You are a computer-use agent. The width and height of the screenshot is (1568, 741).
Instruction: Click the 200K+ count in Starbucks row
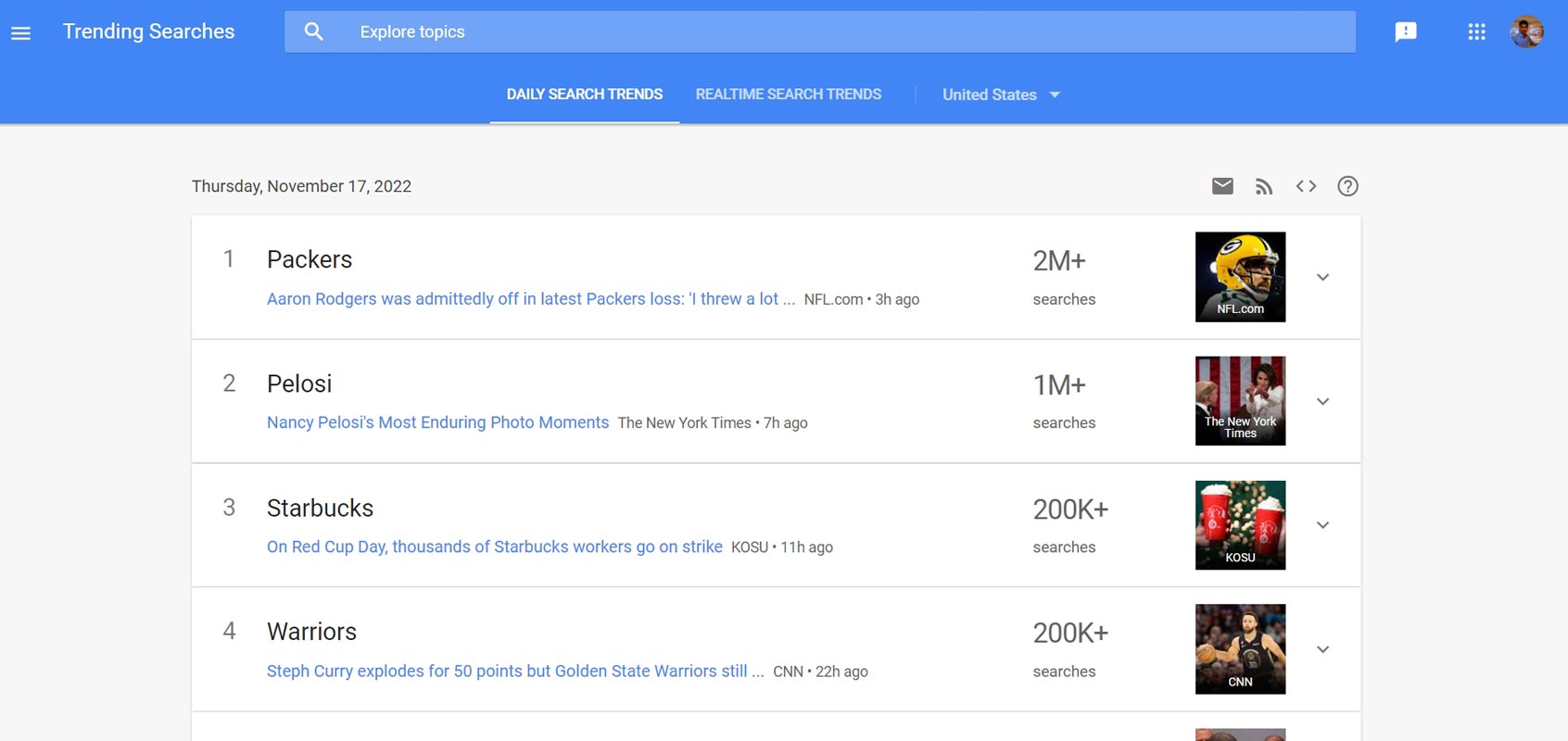click(1070, 509)
